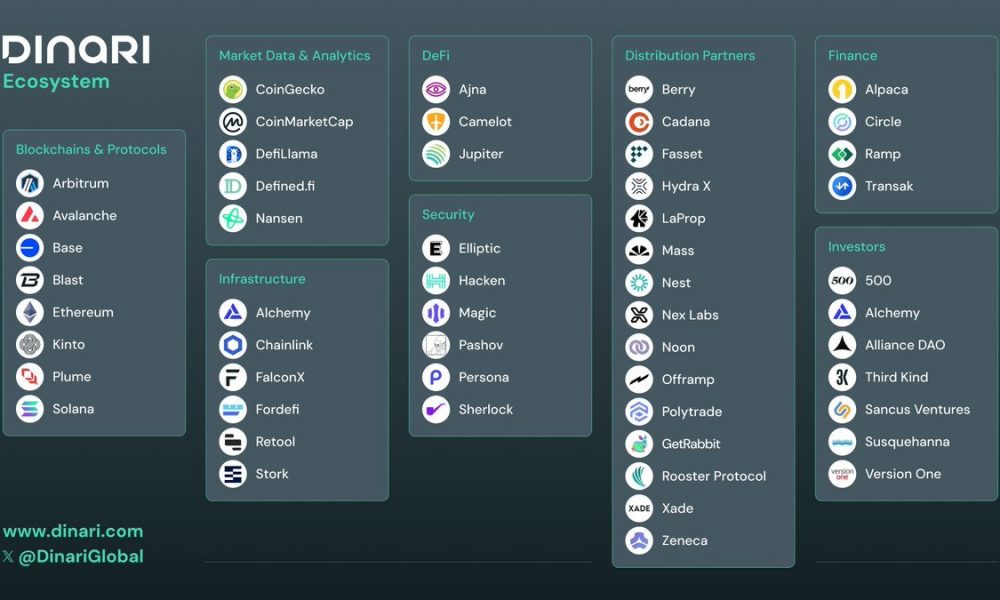Viewport: 1000px width, 600px height.
Task: Click the "Nest" partner label
Action: point(676,282)
